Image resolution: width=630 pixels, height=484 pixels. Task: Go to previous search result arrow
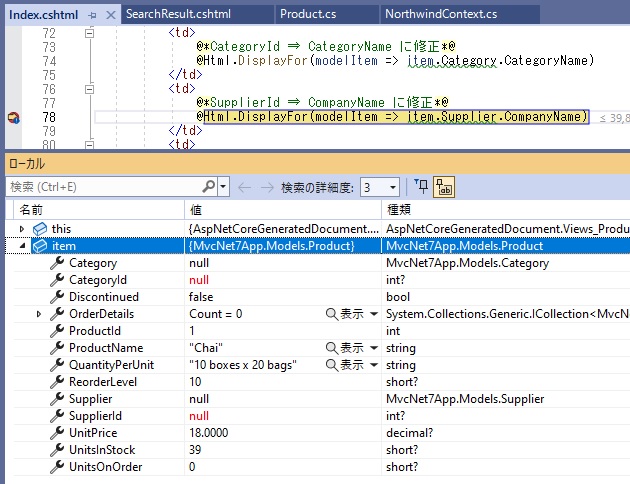(244, 187)
